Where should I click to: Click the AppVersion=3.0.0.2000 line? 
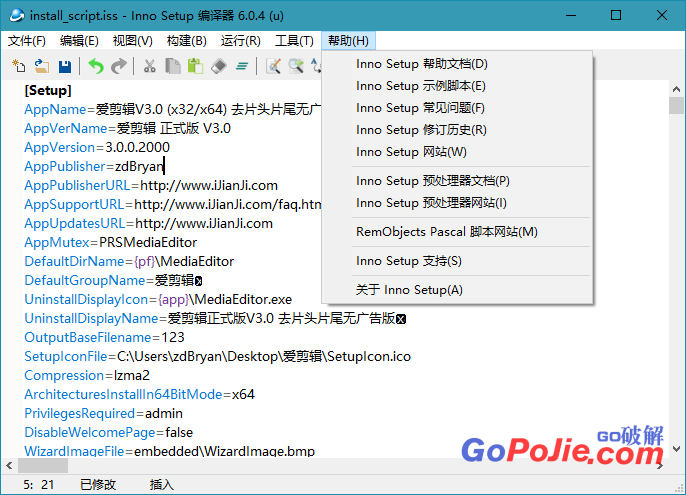pyautogui.click(x=97, y=147)
